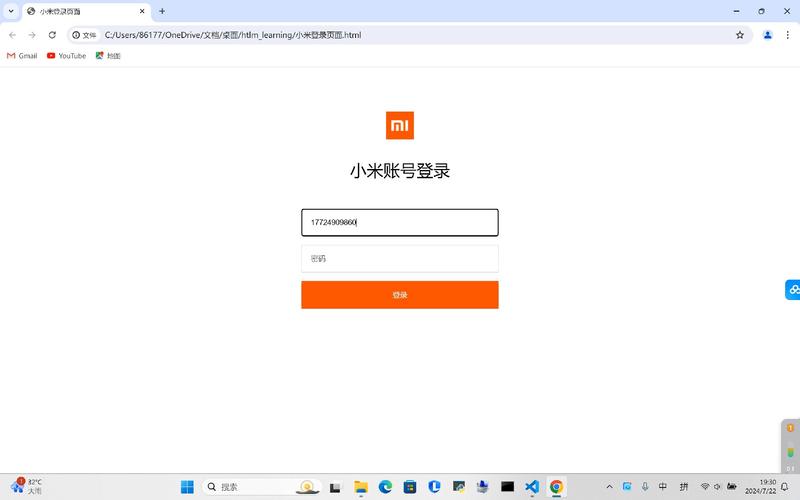Toggle the 拼 pinyin IME mode
The image size is (800, 500).
[684, 487]
